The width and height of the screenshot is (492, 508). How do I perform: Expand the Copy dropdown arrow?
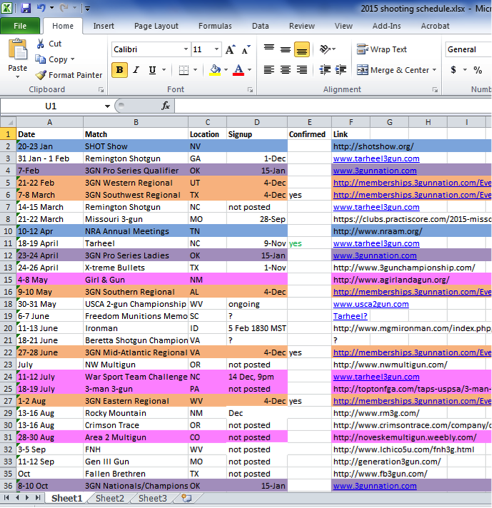click(72, 59)
